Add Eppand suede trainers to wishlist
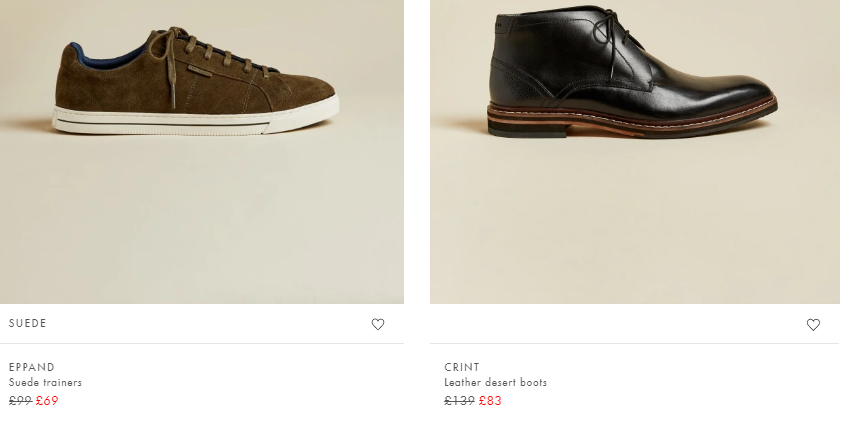The width and height of the screenshot is (843, 423). pos(378,324)
